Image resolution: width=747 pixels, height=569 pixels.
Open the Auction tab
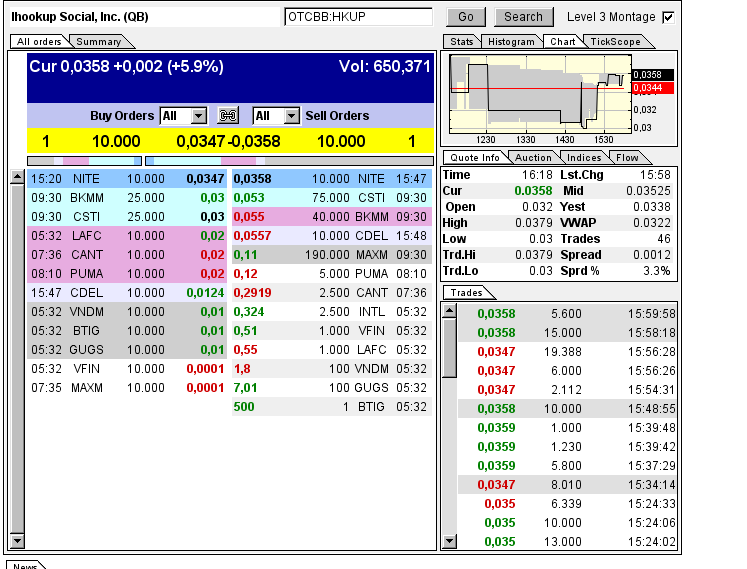[x=532, y=157]
